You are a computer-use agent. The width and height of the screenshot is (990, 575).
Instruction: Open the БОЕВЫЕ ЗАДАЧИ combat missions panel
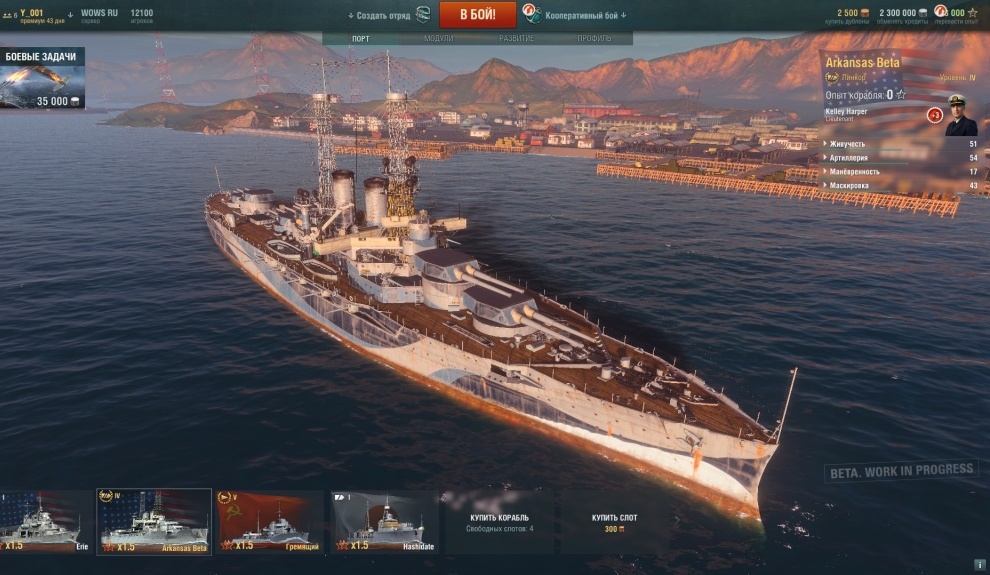[x=42, y=78]
